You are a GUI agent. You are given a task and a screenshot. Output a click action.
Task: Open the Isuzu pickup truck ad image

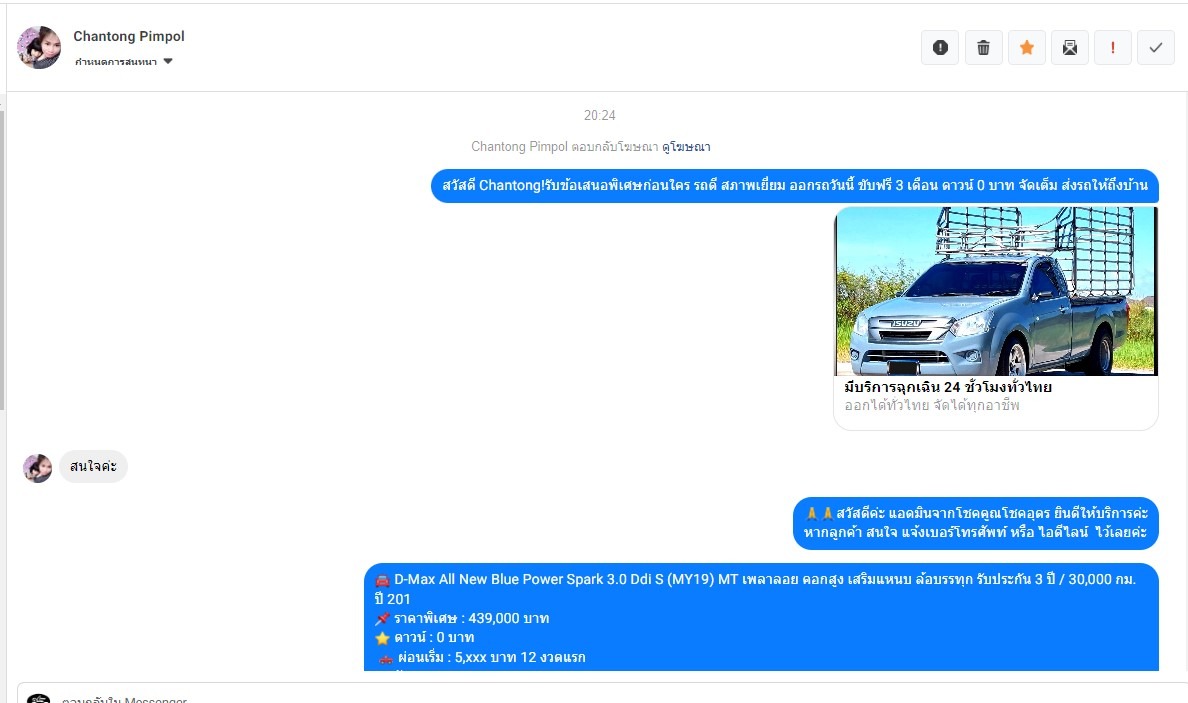995,291
